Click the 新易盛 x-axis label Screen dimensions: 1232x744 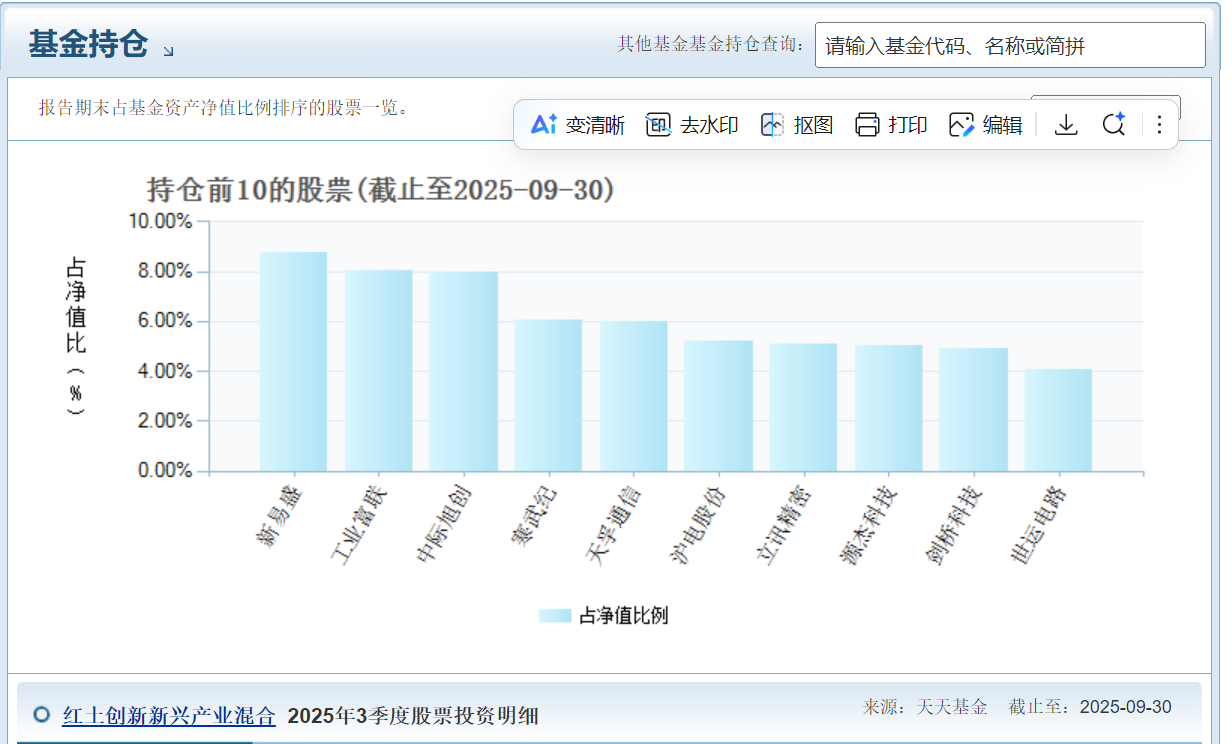pos(277,517)
